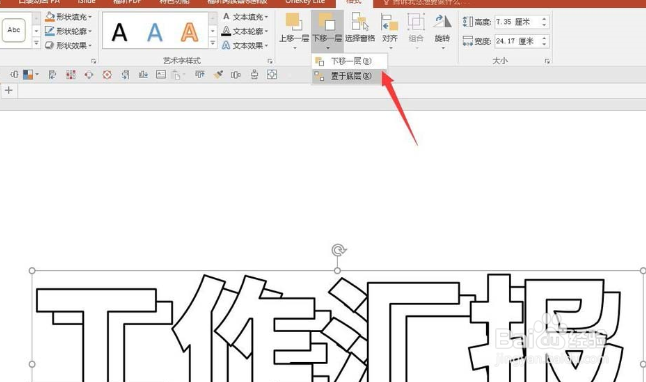Apply the Abc shape style preset

[14, 30]
